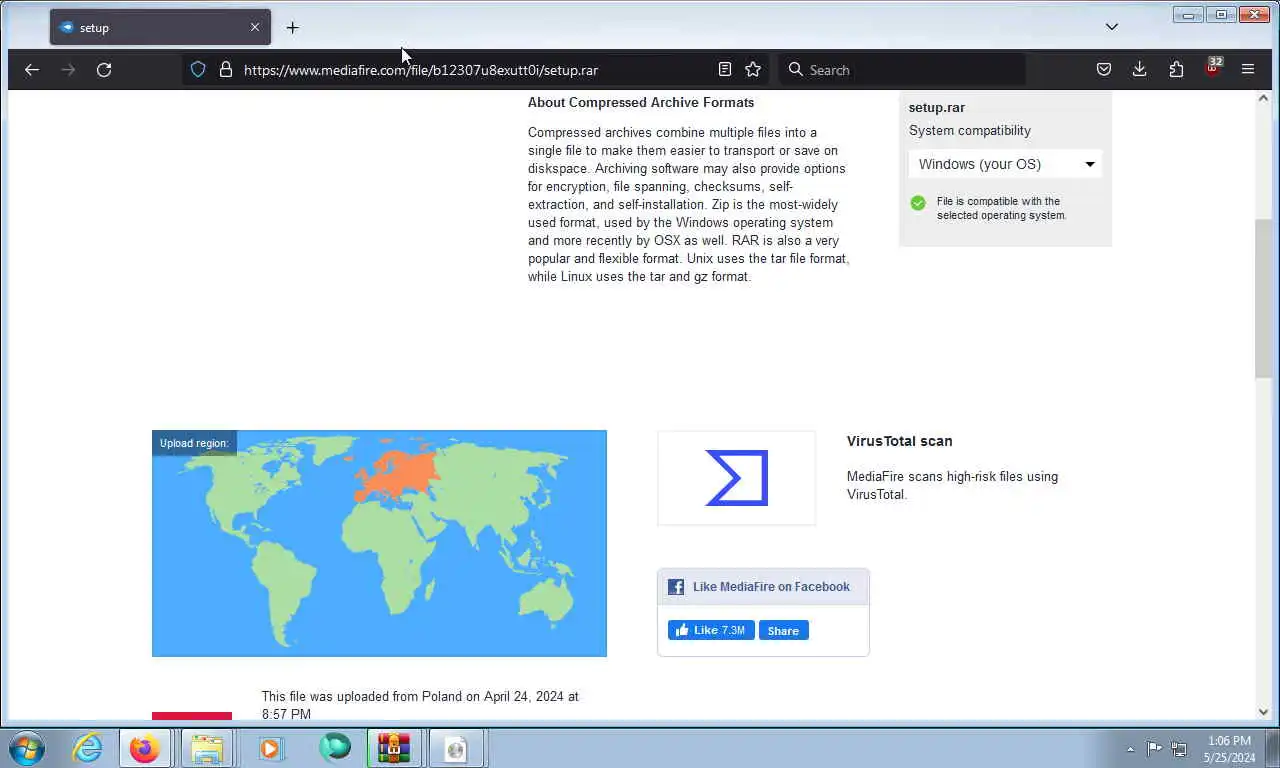1280x768 pixels.
Task: Click the scrollbar down arrow
Action: pyautogui.click(x=1264, y=712)
